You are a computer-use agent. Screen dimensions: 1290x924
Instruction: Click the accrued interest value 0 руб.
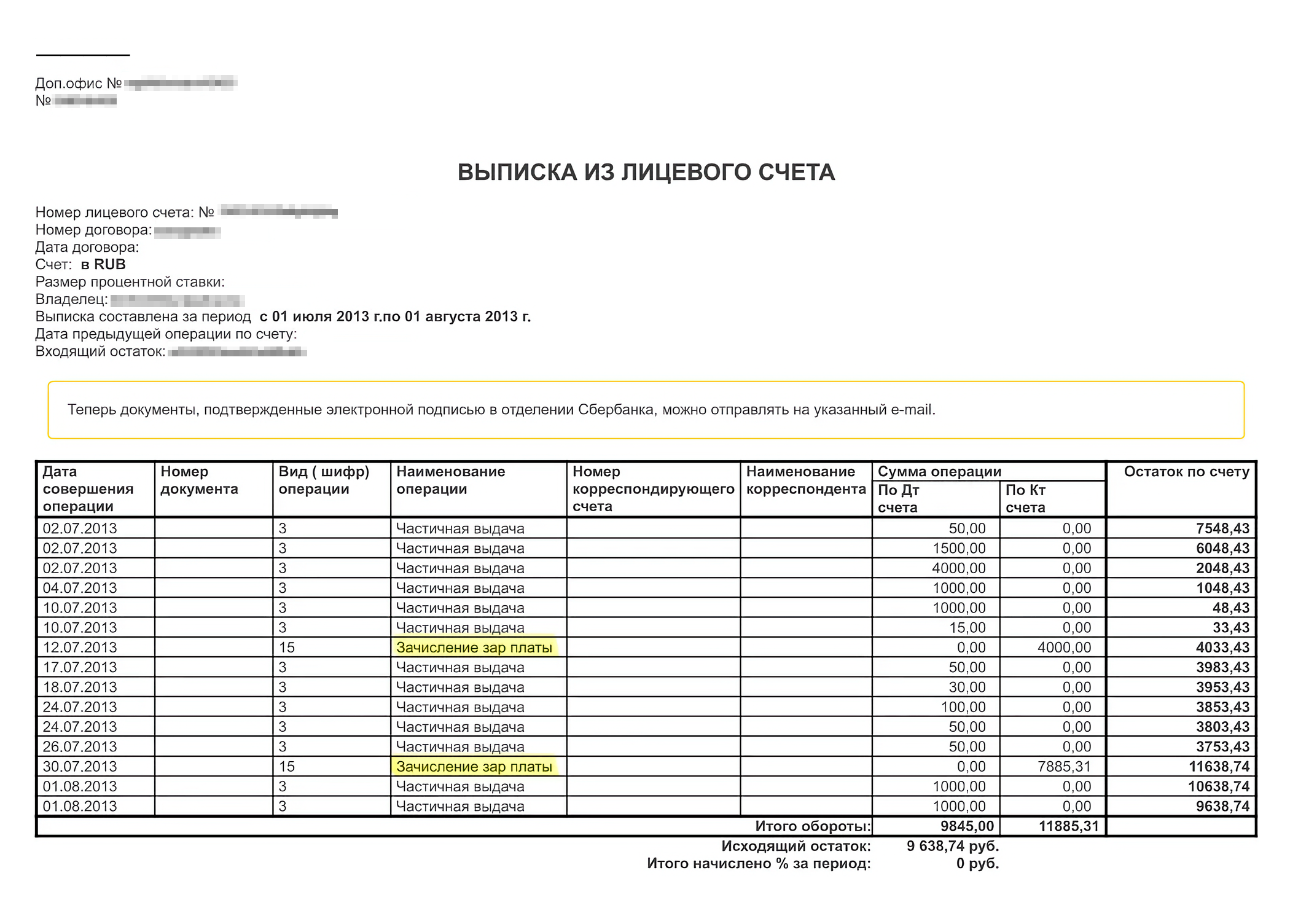(977, 864)
